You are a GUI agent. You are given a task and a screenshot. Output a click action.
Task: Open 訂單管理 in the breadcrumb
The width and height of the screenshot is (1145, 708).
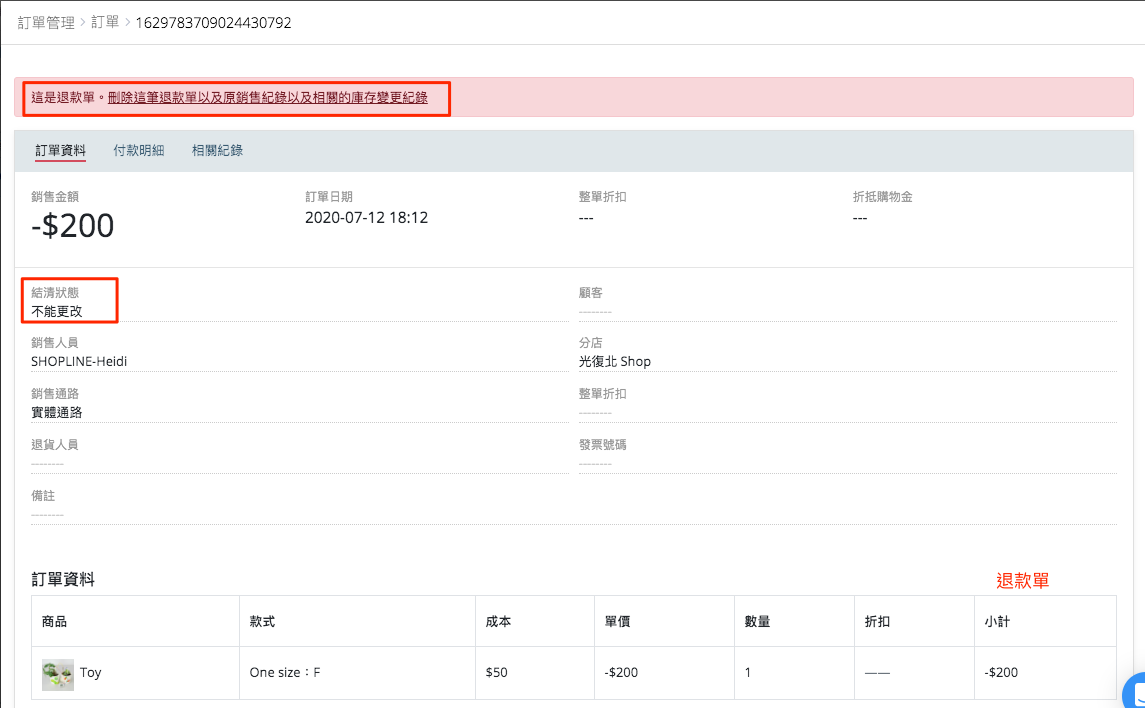coord(46,23)
